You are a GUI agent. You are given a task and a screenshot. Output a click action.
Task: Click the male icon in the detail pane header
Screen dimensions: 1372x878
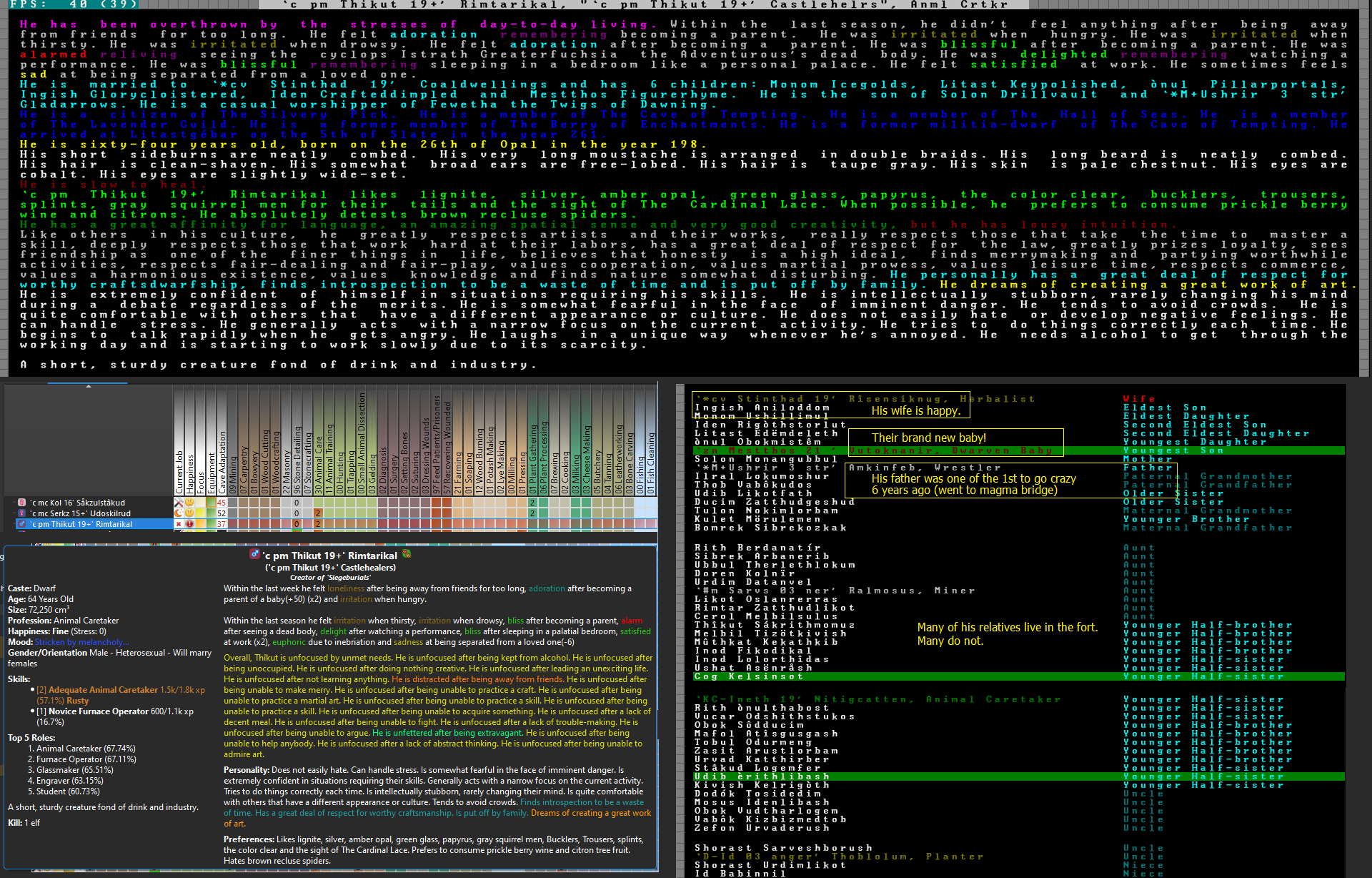point(254,555)
